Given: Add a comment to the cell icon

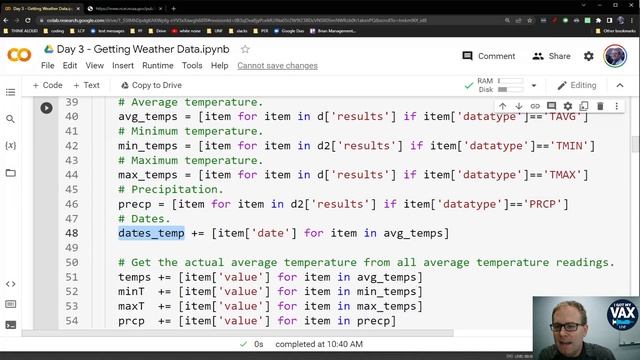Looking at the screenshot, I should (551, 106).
